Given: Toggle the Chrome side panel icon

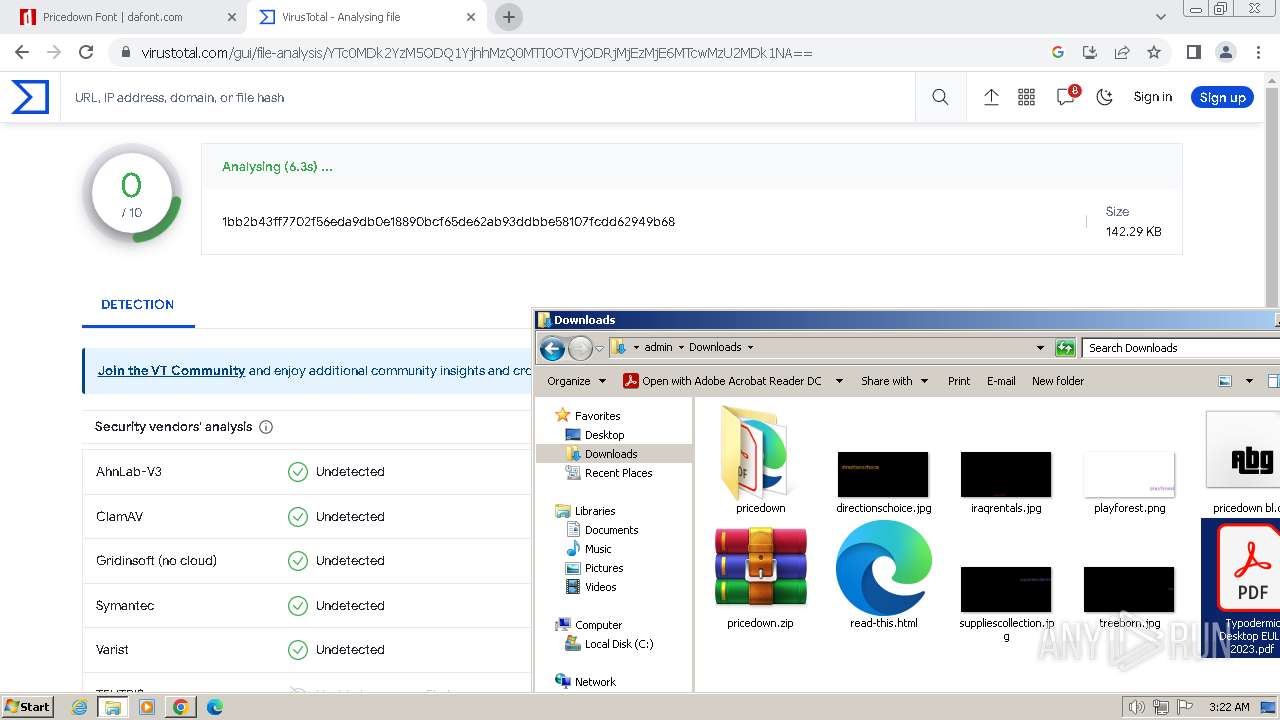Looking at the screenshot, I should click(x=1193, y=52).
